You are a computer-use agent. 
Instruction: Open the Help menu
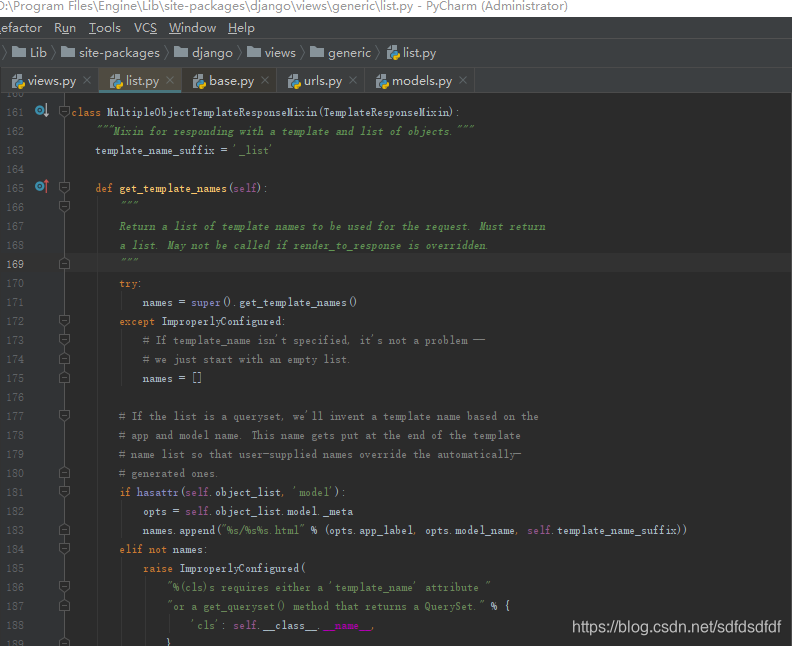click(241, 28)
